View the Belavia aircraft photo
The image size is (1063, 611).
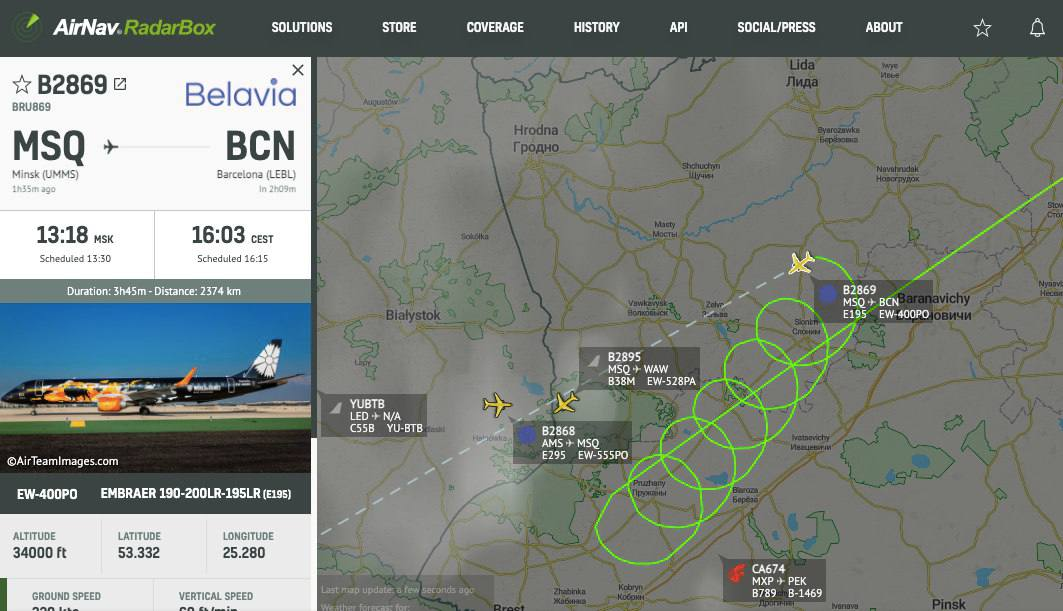(x=155, y=387)
